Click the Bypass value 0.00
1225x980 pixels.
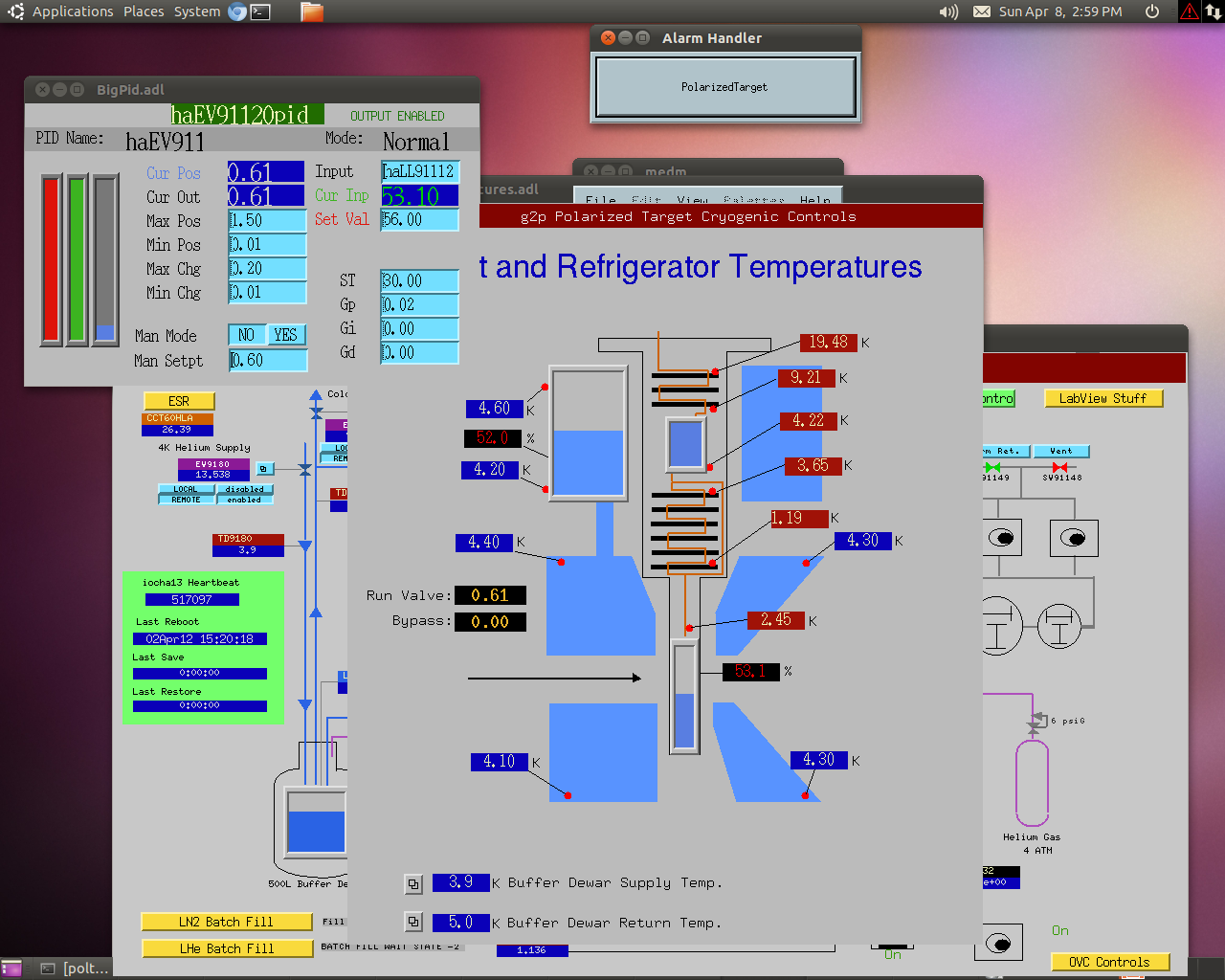pos(490,621)
